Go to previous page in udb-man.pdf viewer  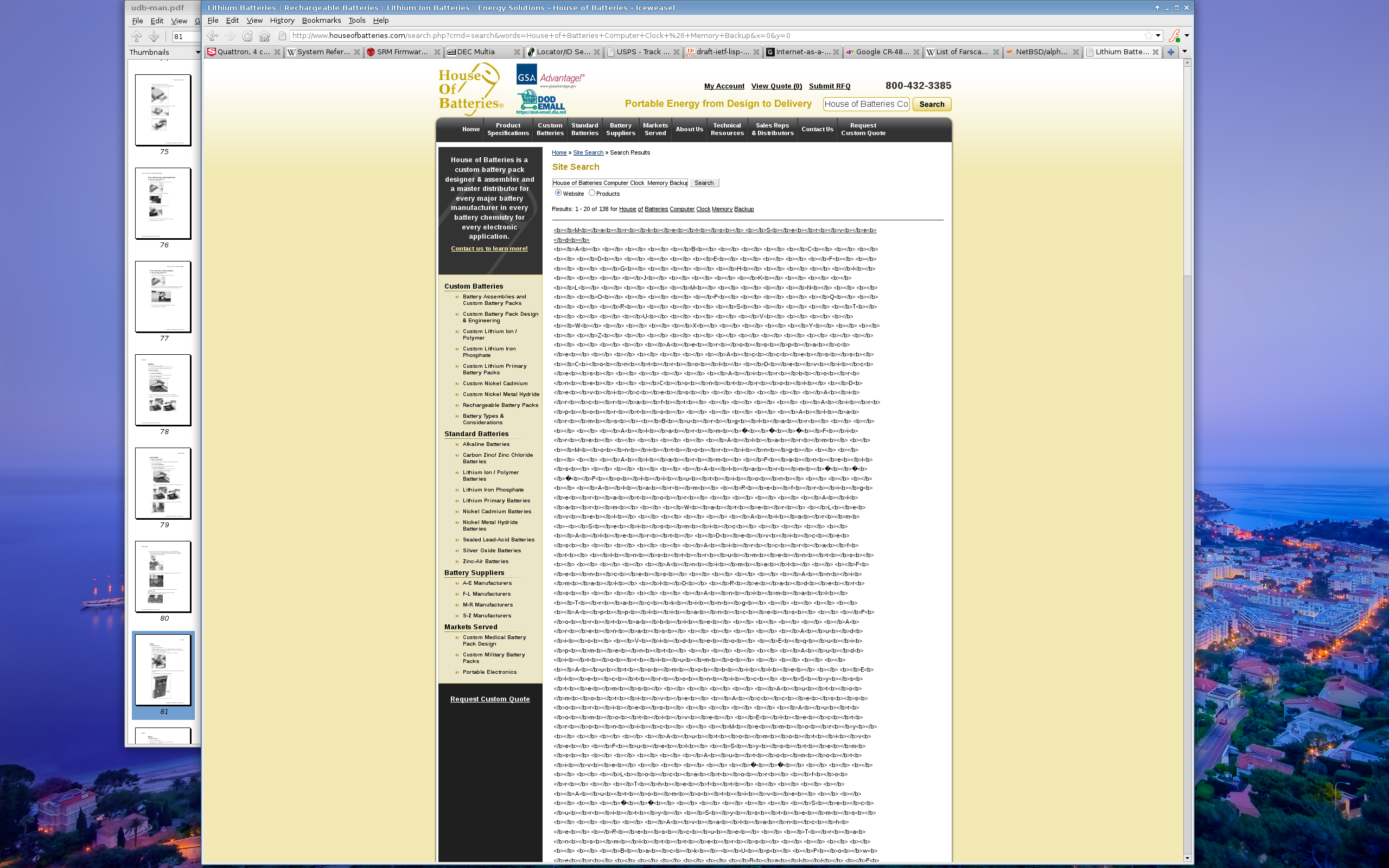137,36
